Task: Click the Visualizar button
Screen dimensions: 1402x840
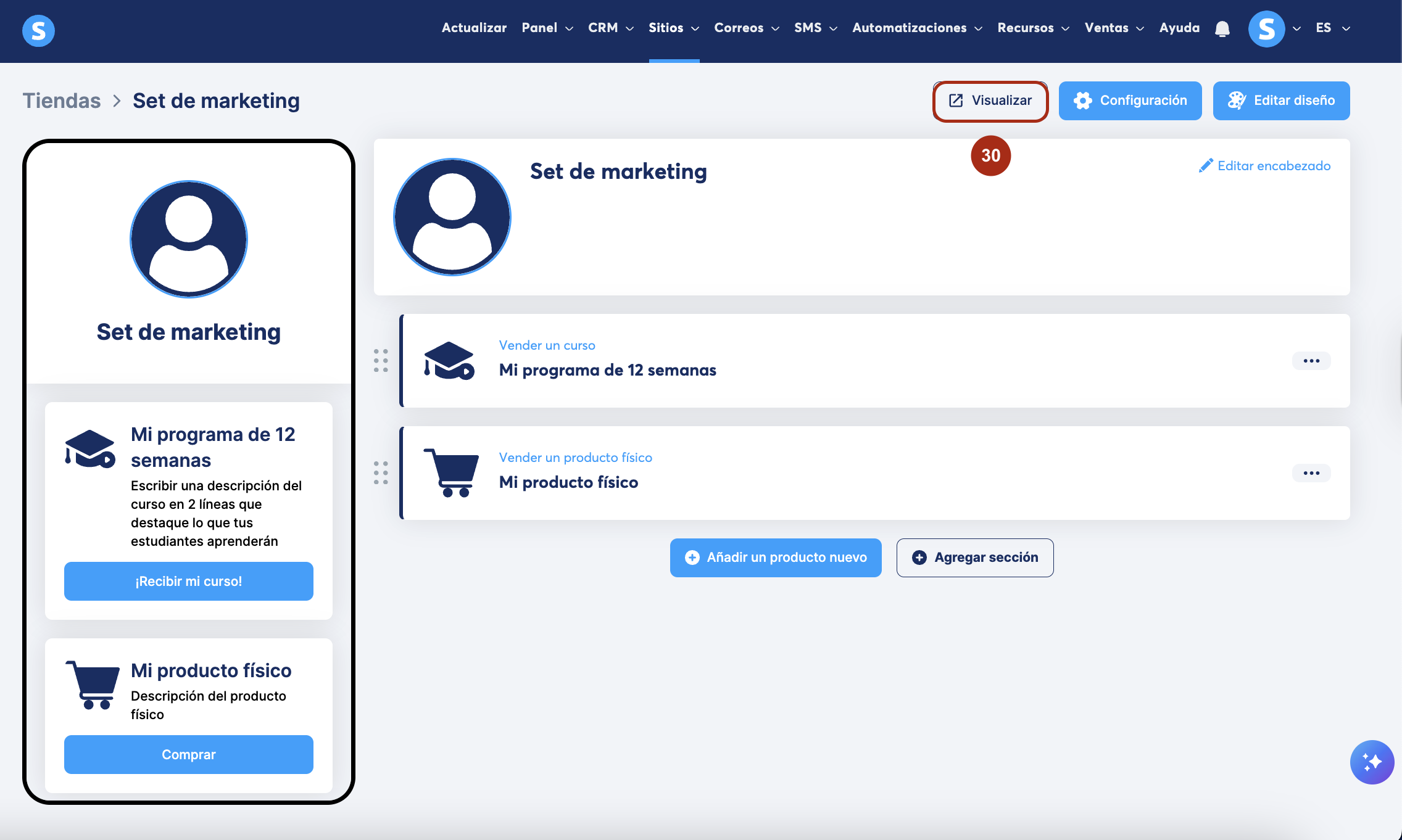Action: [x=990, y=101]
